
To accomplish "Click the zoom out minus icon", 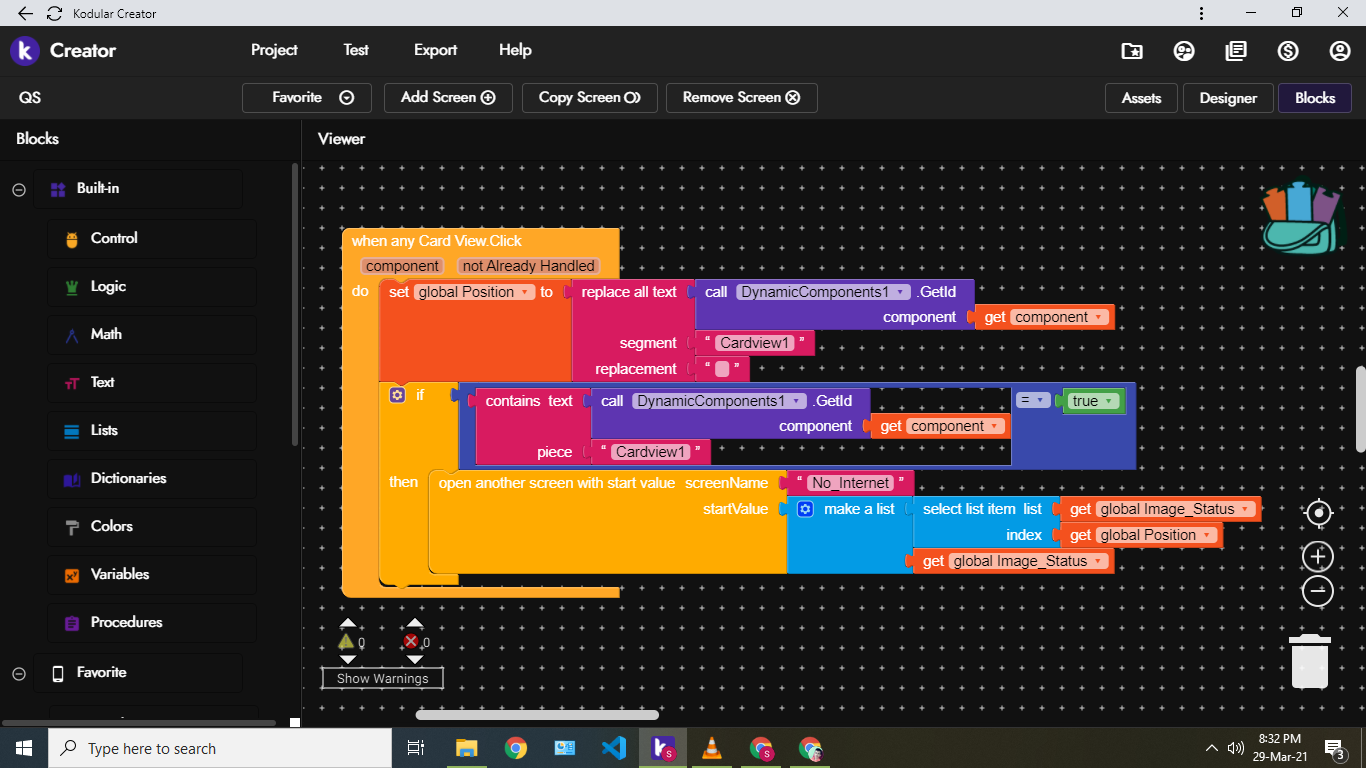I will click(1318, 591).
